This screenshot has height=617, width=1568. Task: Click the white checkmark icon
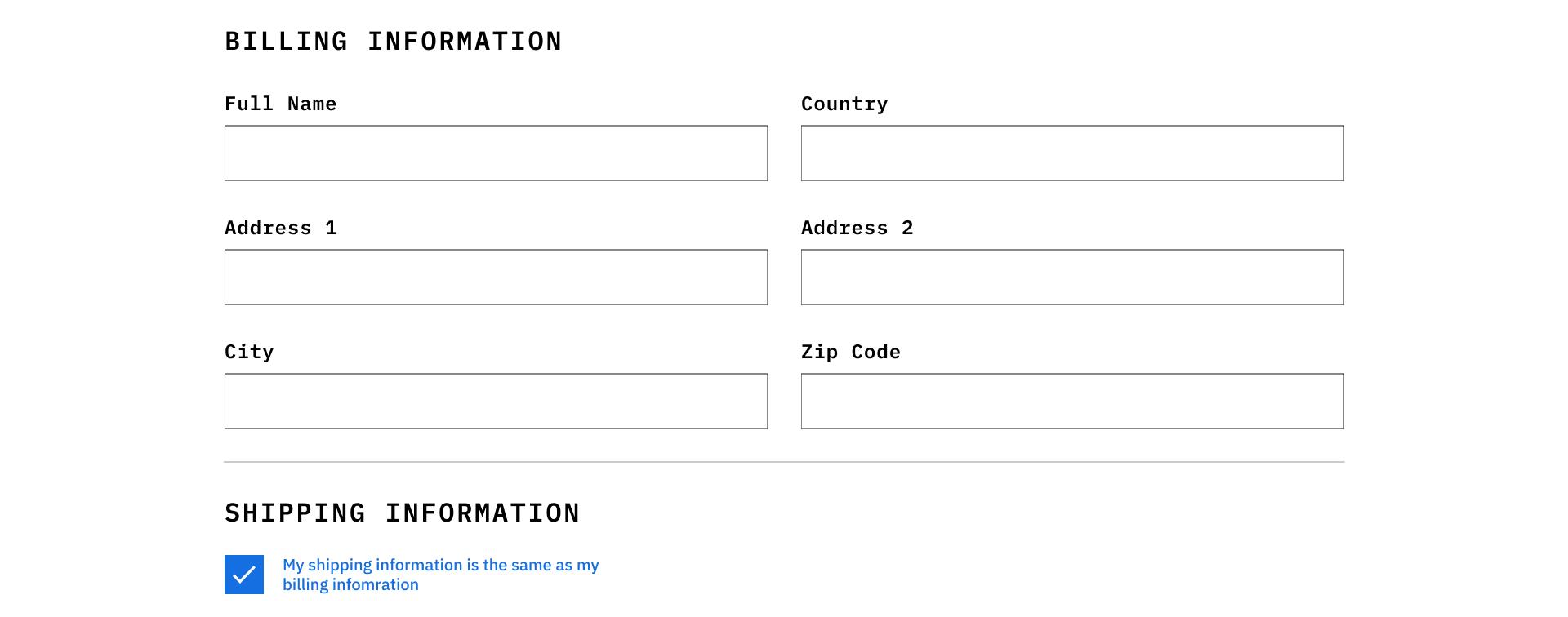244,575
